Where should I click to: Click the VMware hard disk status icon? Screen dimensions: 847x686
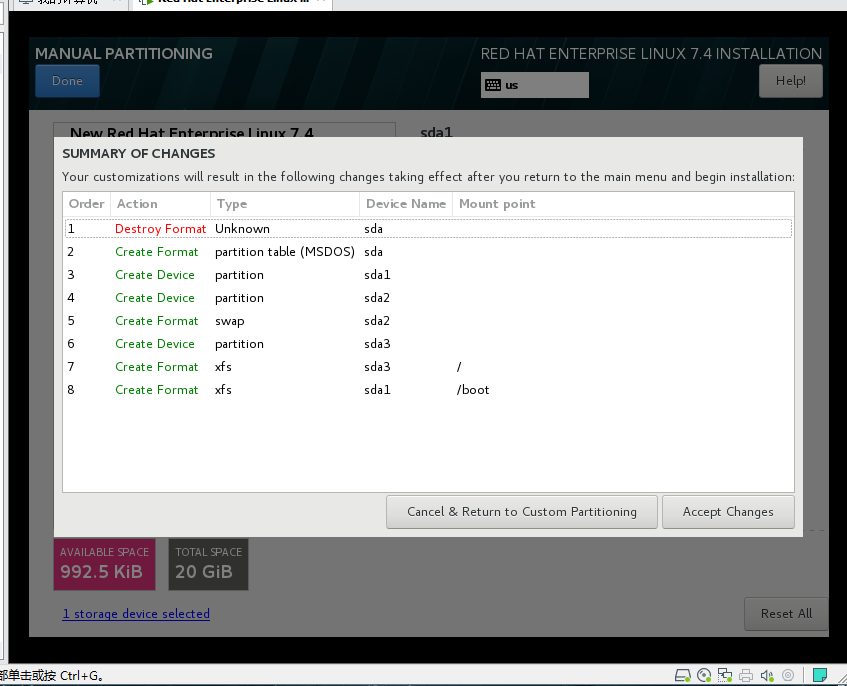tap(683, 675)
